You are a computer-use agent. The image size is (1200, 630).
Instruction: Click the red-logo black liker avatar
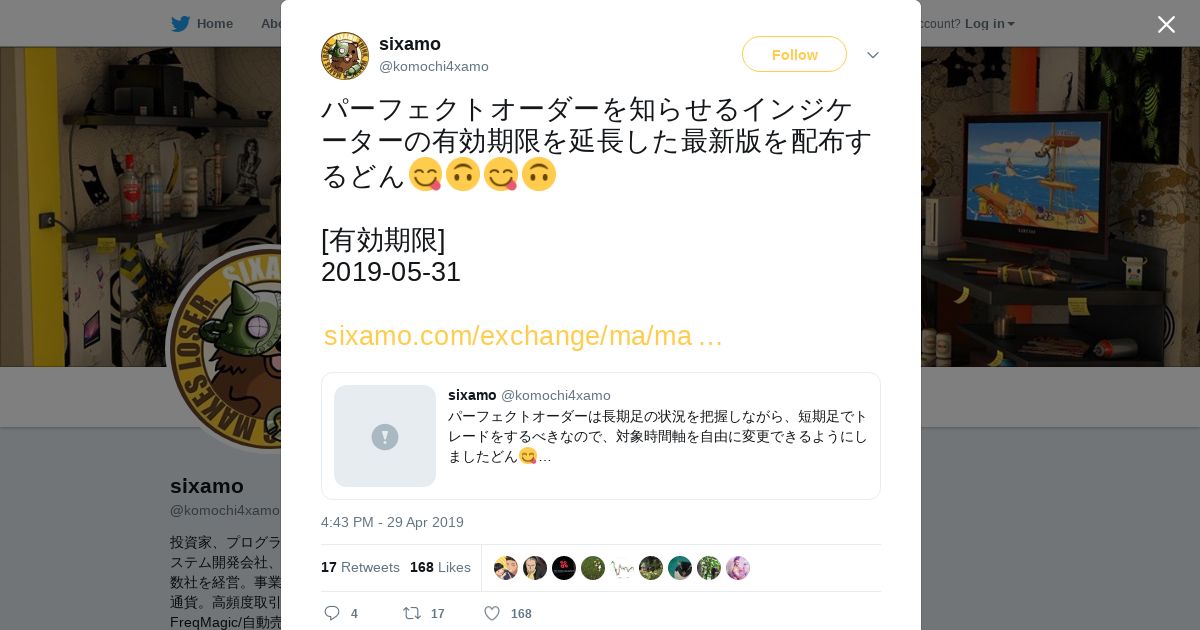(564, 568)
